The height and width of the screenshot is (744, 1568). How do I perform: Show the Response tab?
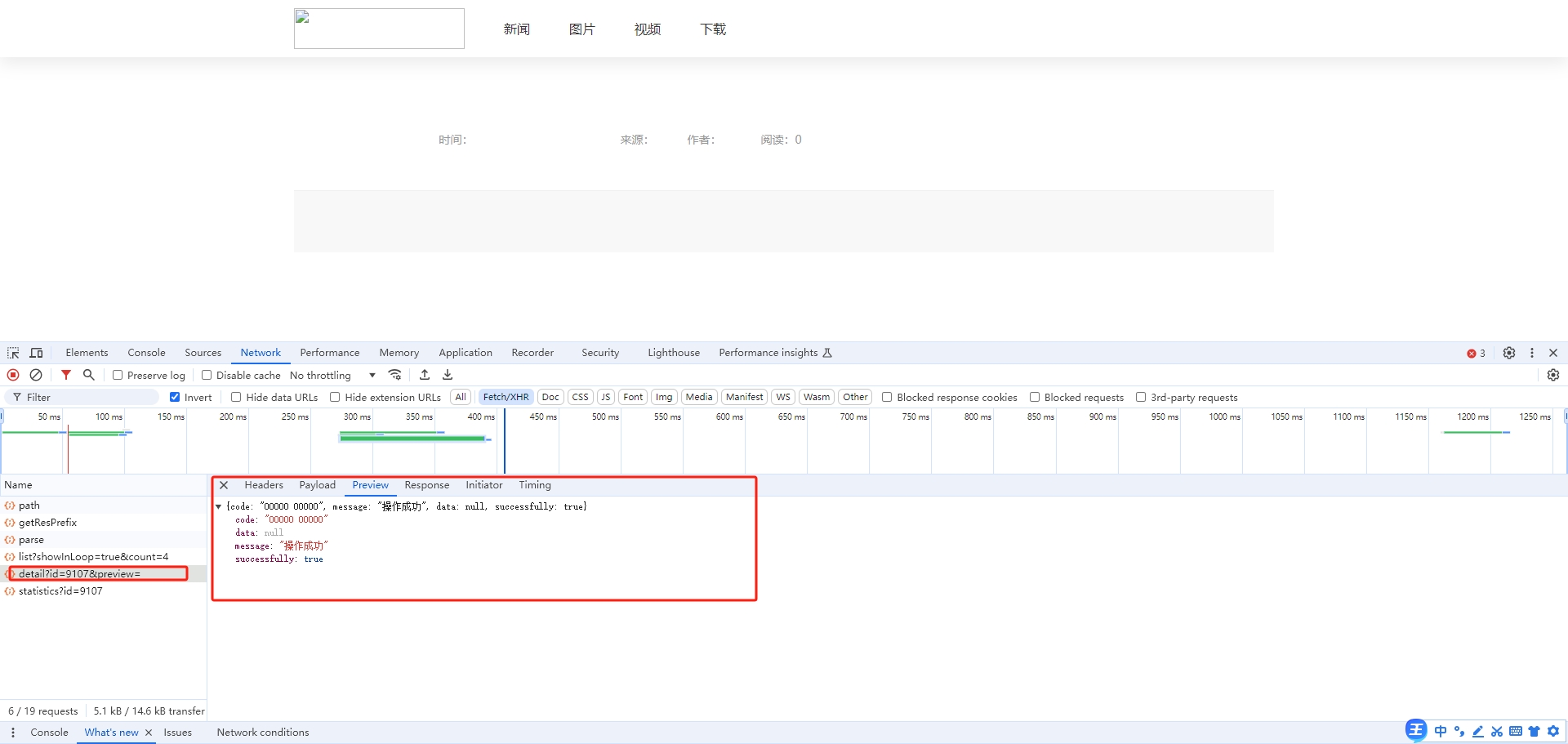pyautogui.click(x=427, y=485)
